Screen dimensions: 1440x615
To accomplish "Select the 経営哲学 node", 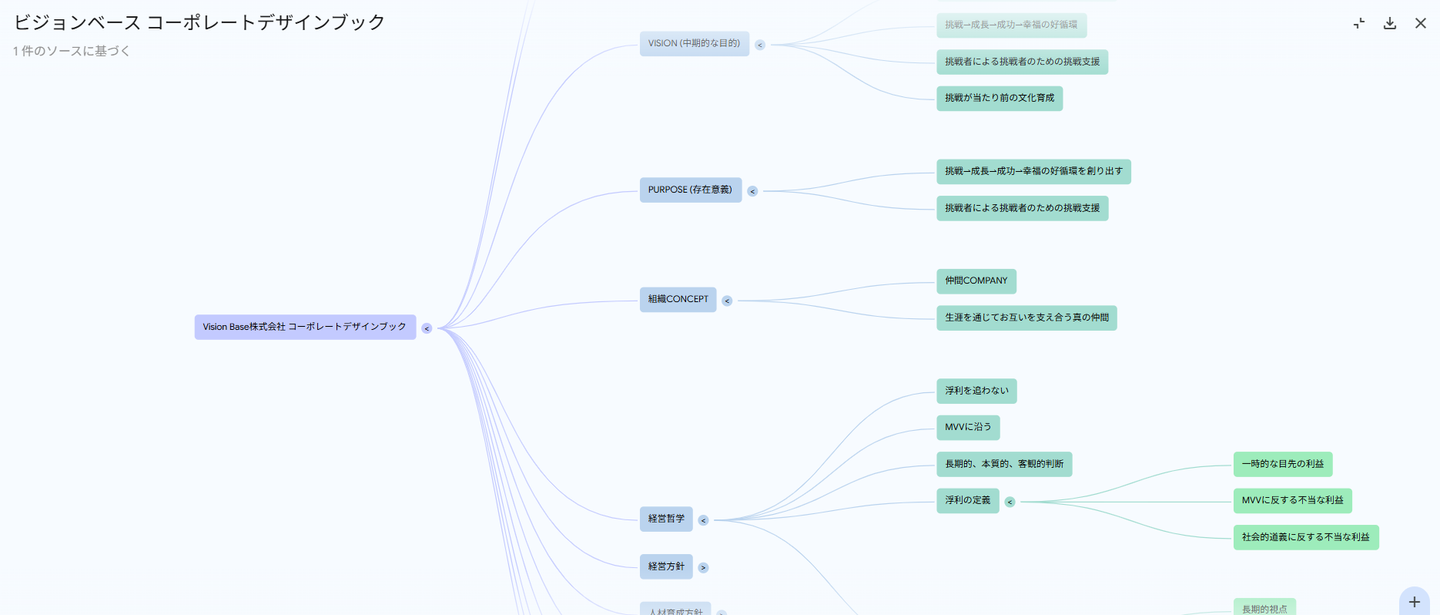I will (666, 519).
